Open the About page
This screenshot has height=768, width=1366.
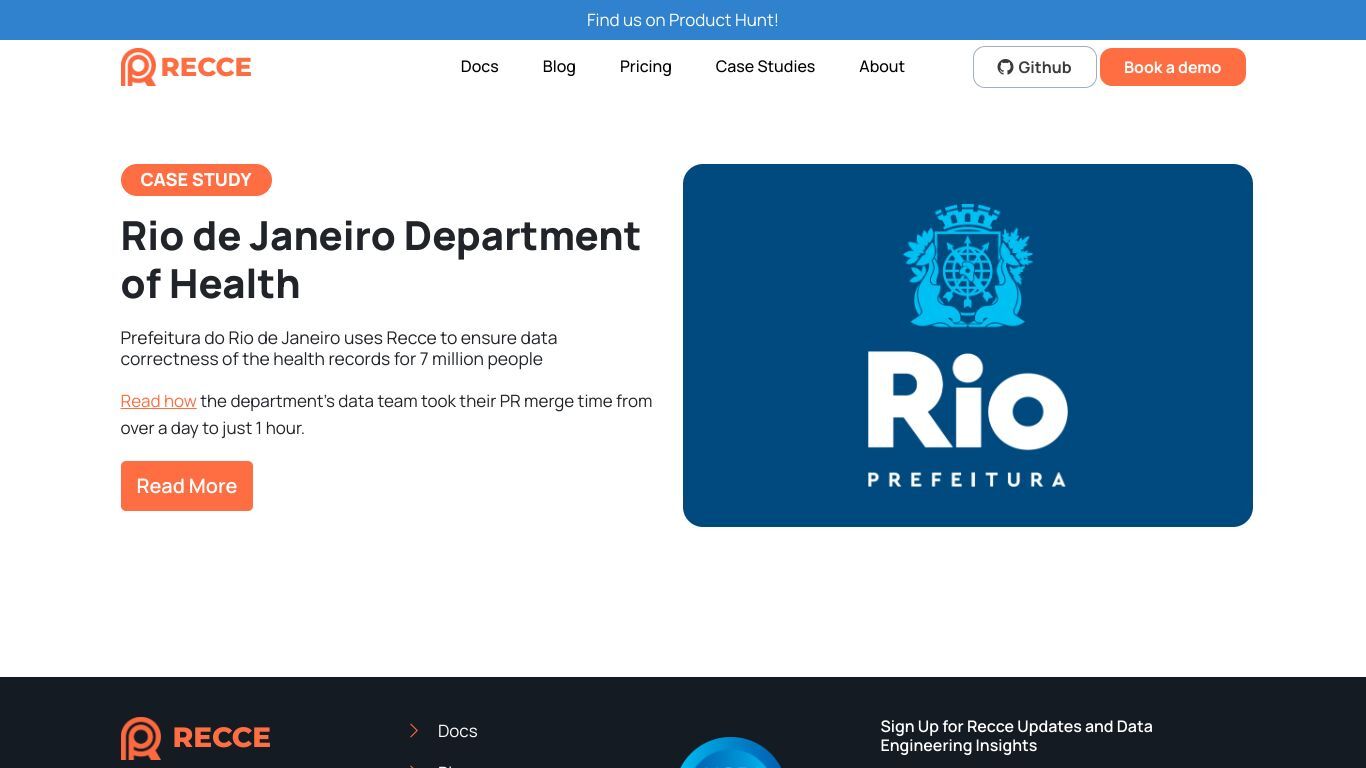(x=881, y=67)
